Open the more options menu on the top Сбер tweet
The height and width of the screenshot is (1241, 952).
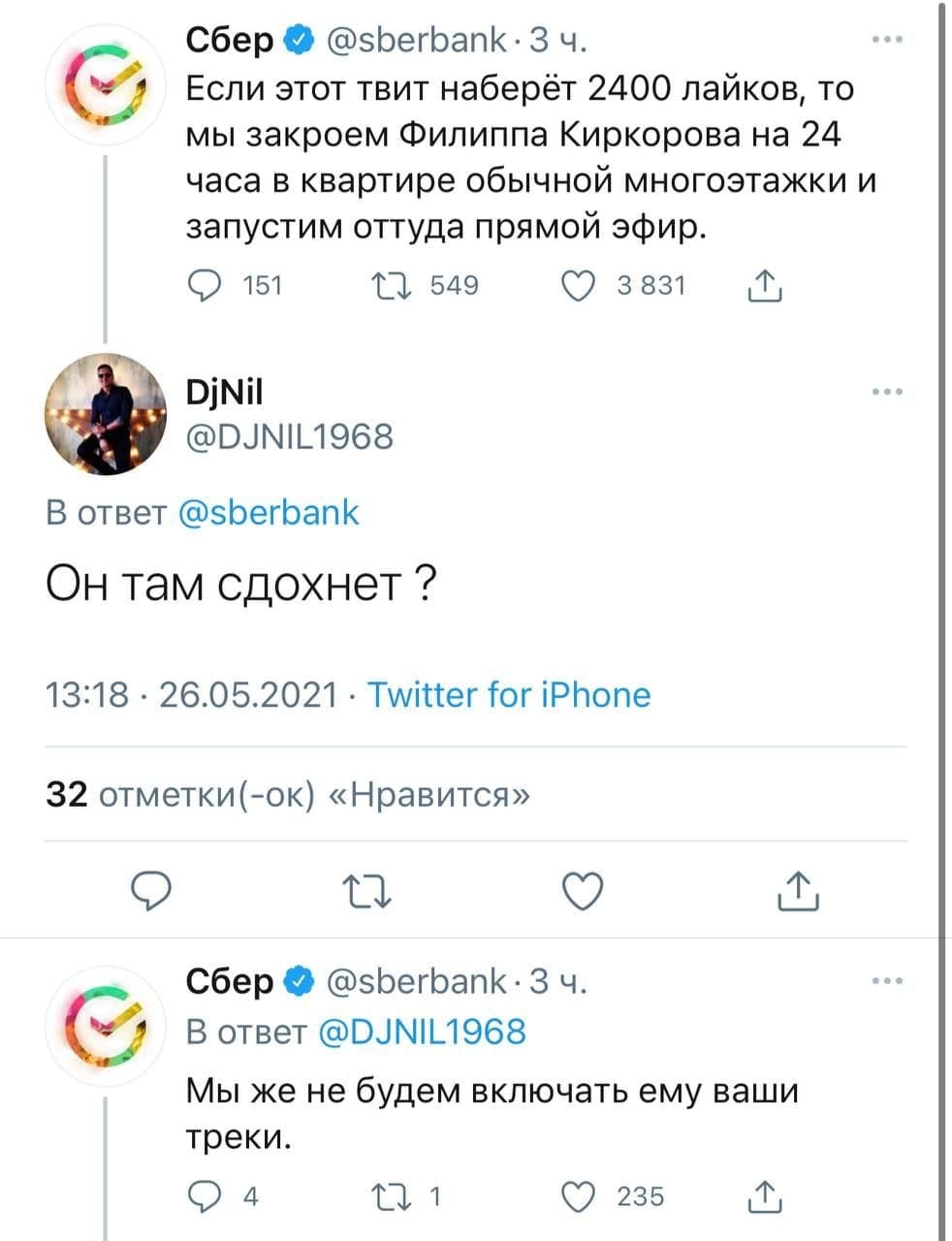887,41
